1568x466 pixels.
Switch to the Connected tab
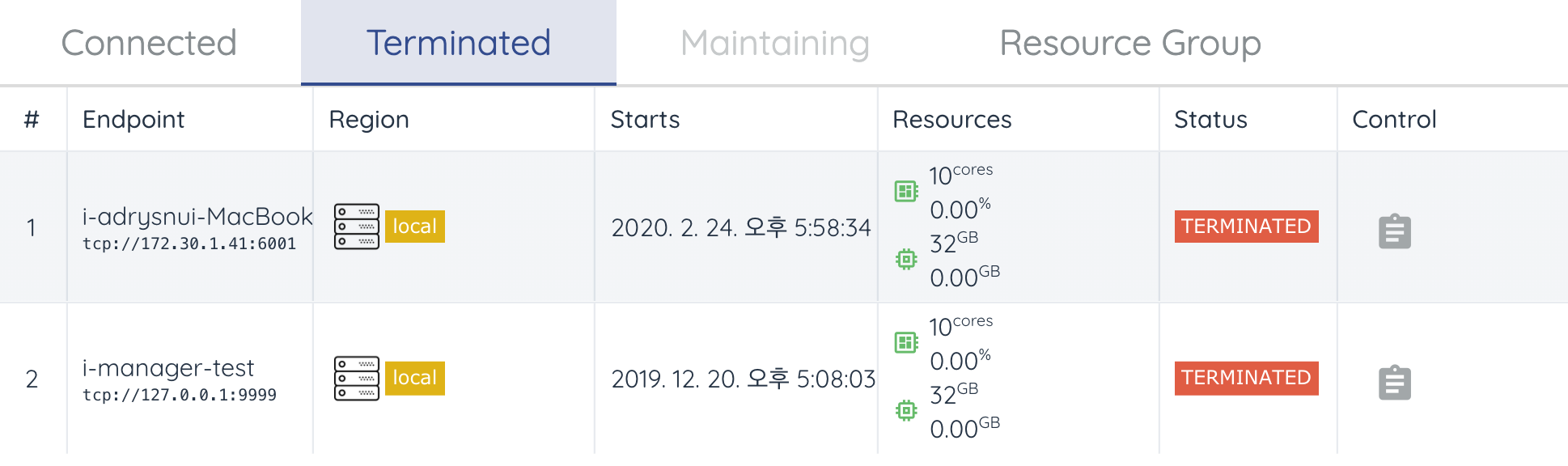pyautogui.click(x=150, y=43)
